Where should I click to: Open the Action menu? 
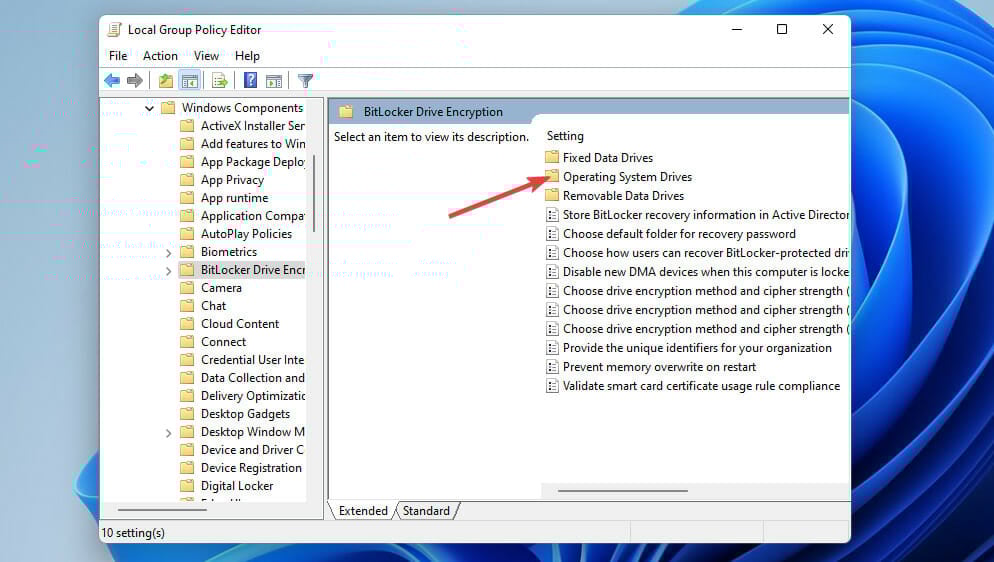click(x=160, y=56)
